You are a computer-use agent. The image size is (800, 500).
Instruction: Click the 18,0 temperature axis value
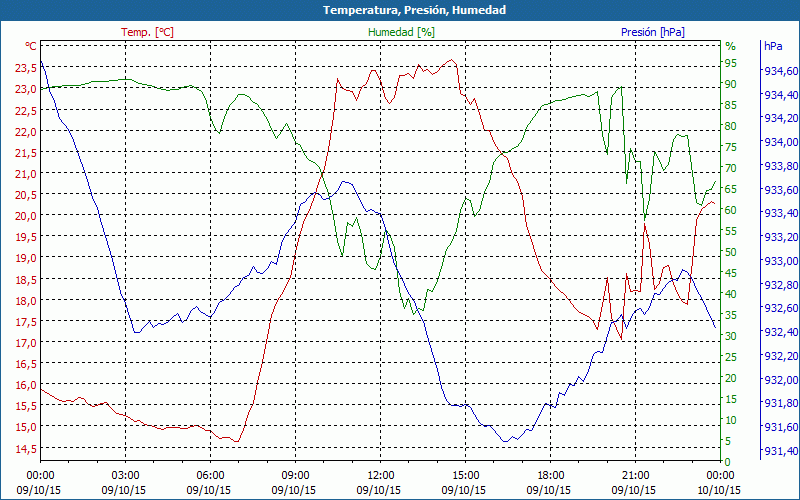pos(26,301)
